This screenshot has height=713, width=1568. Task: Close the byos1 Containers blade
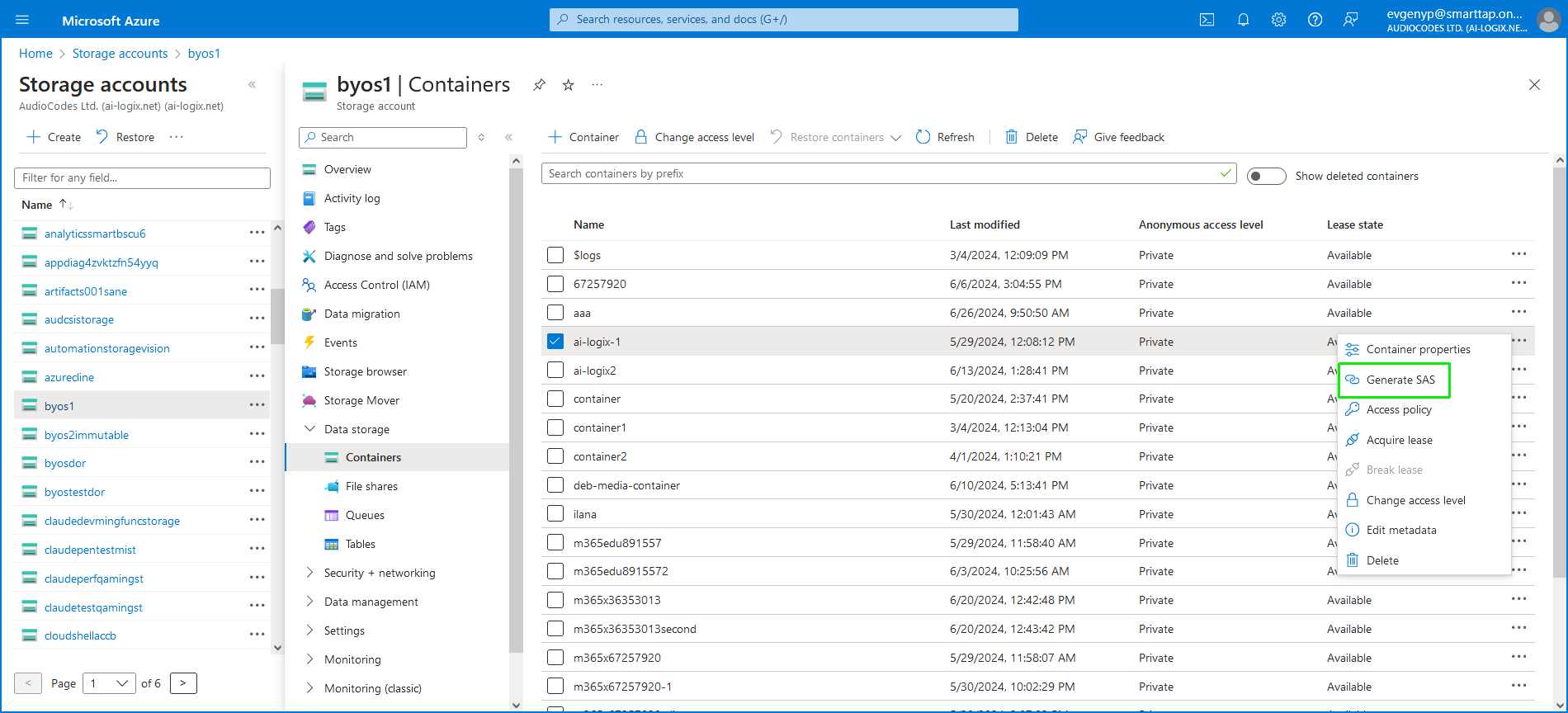click(x=1534, y=85)
